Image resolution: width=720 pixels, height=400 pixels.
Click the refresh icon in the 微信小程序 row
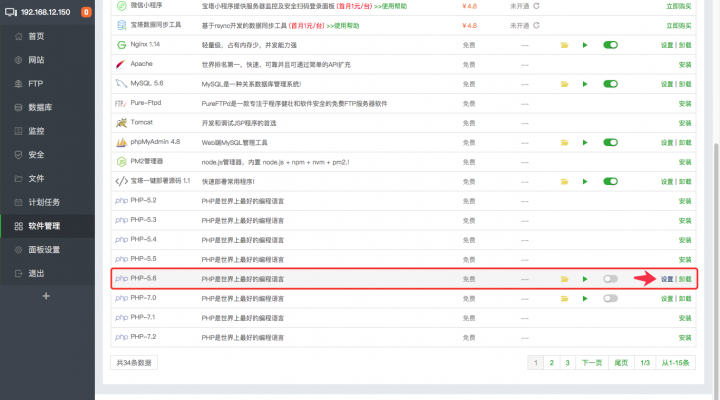click(537, 5)
